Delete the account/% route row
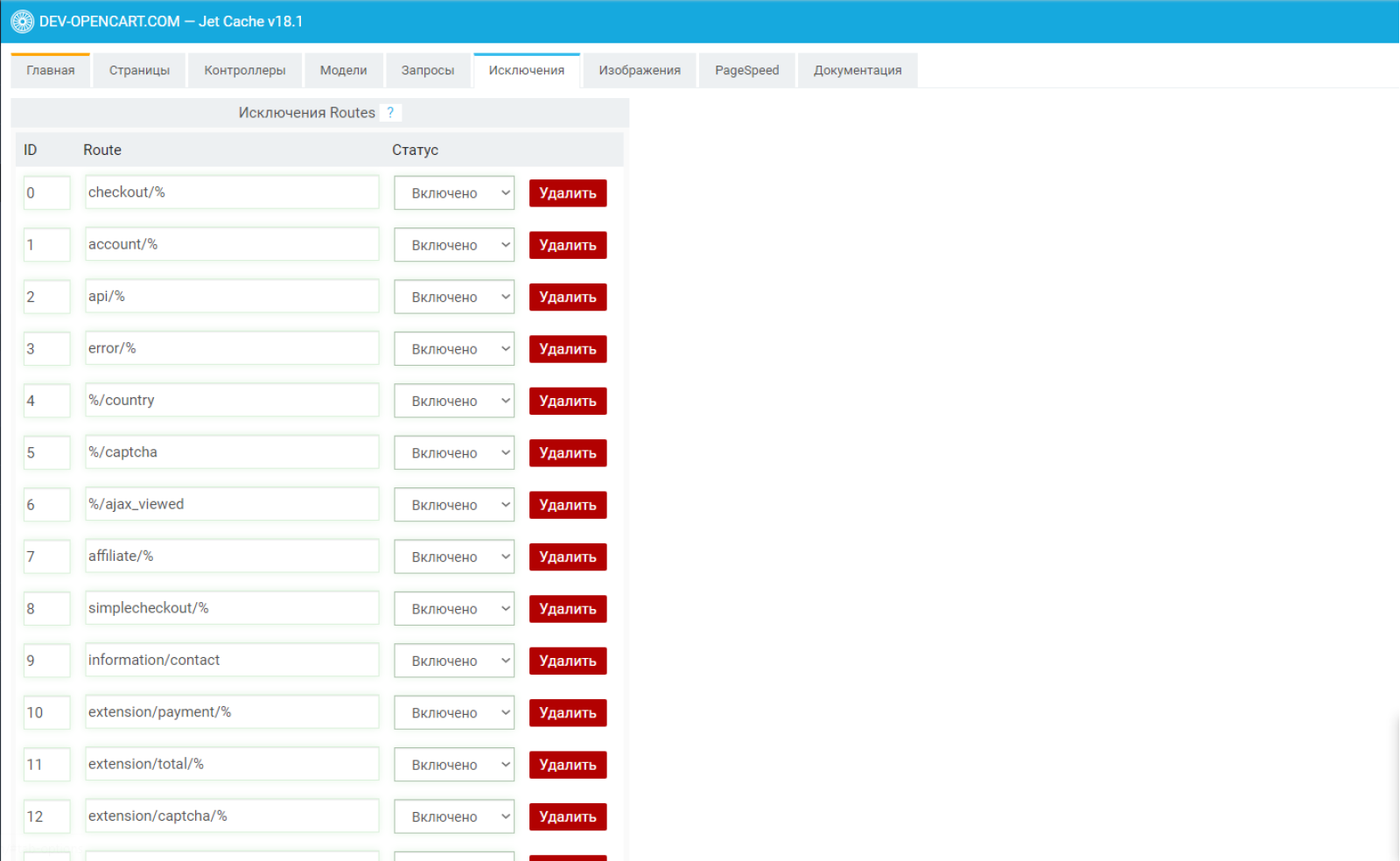The image size is (1400, 861). point(568,245)
